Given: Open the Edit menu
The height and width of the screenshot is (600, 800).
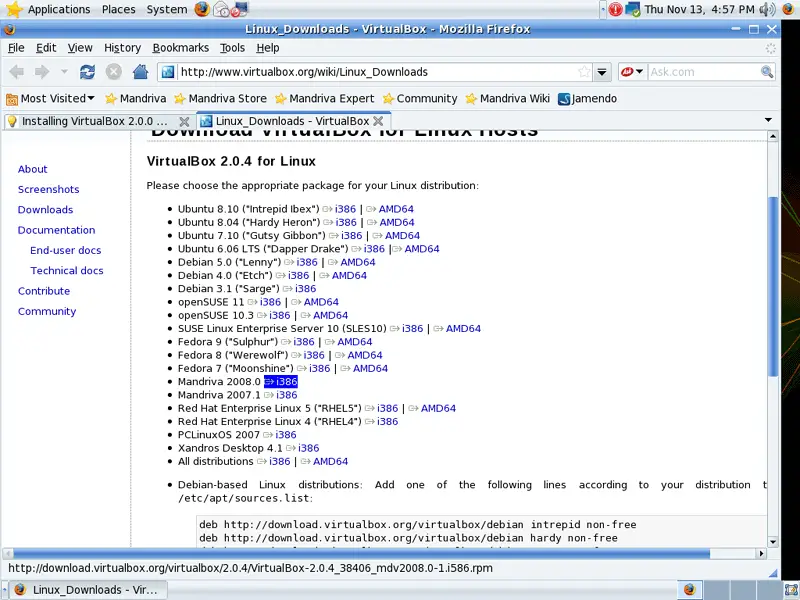Looking at the screenshot, I should pyautogui.click(x=46, y=48).
